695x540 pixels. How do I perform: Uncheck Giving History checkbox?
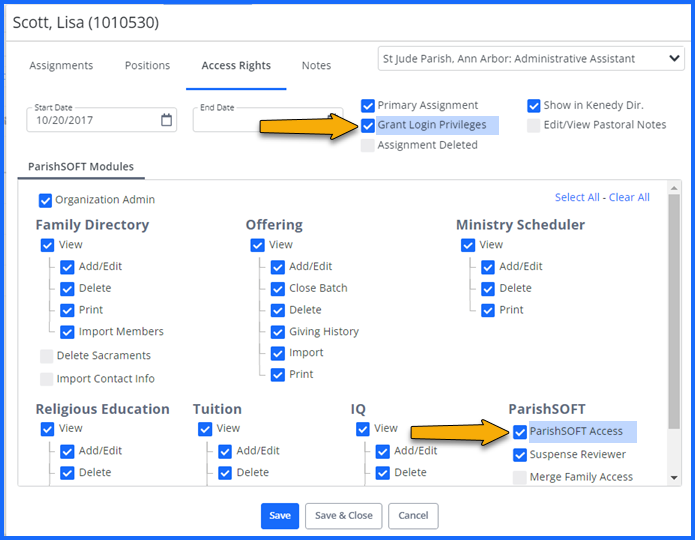coord(278,332)
